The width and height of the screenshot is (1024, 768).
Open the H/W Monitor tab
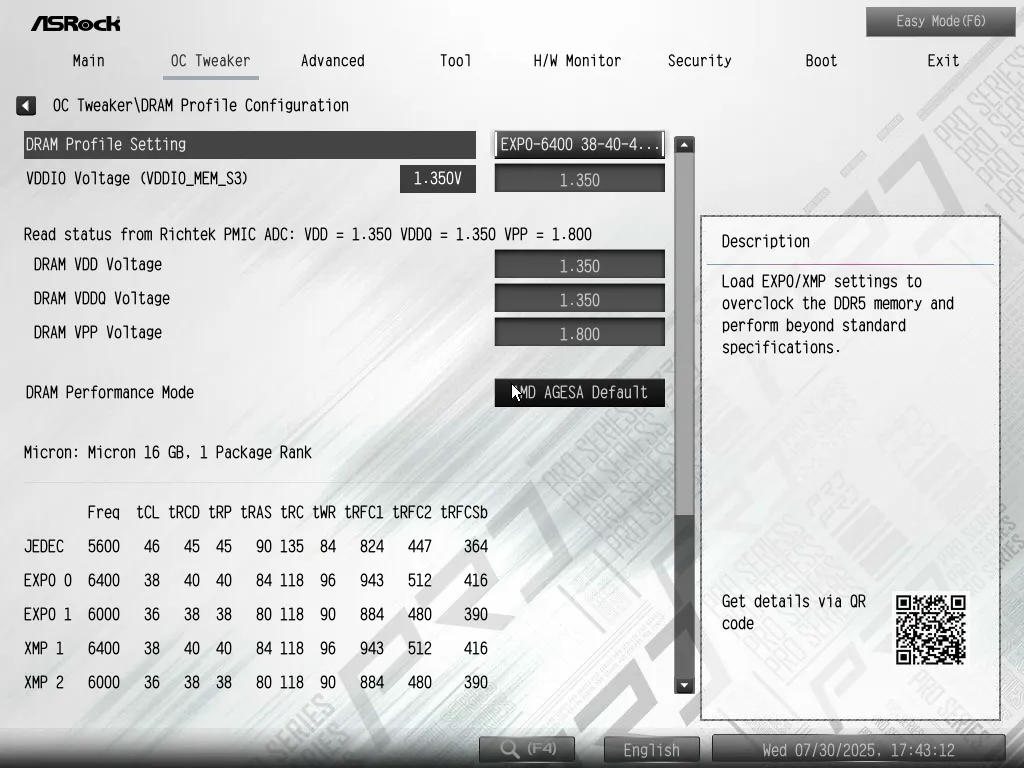point(577,61)
